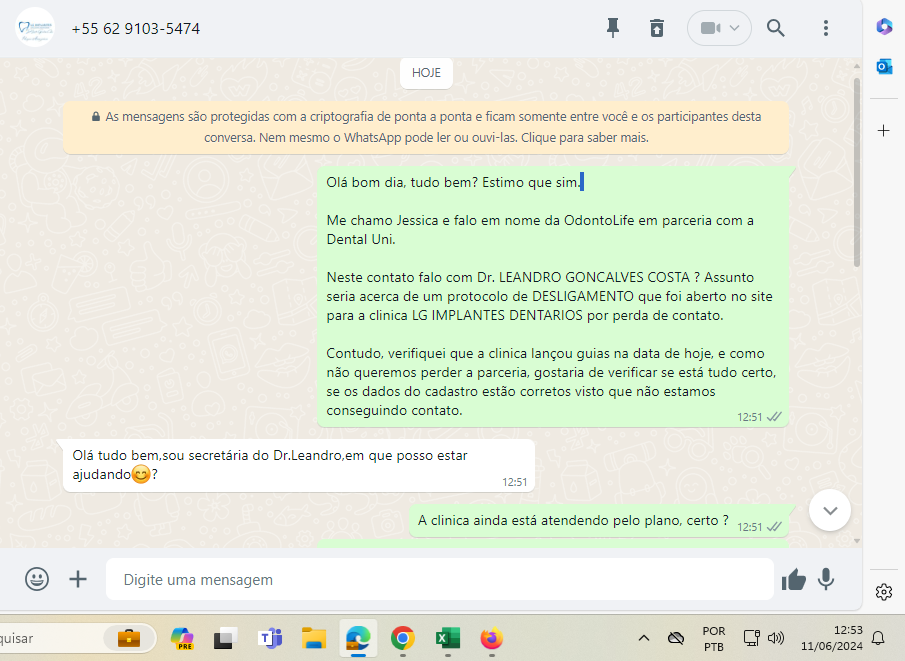Launch Copilot preview from taskbar

182,638
